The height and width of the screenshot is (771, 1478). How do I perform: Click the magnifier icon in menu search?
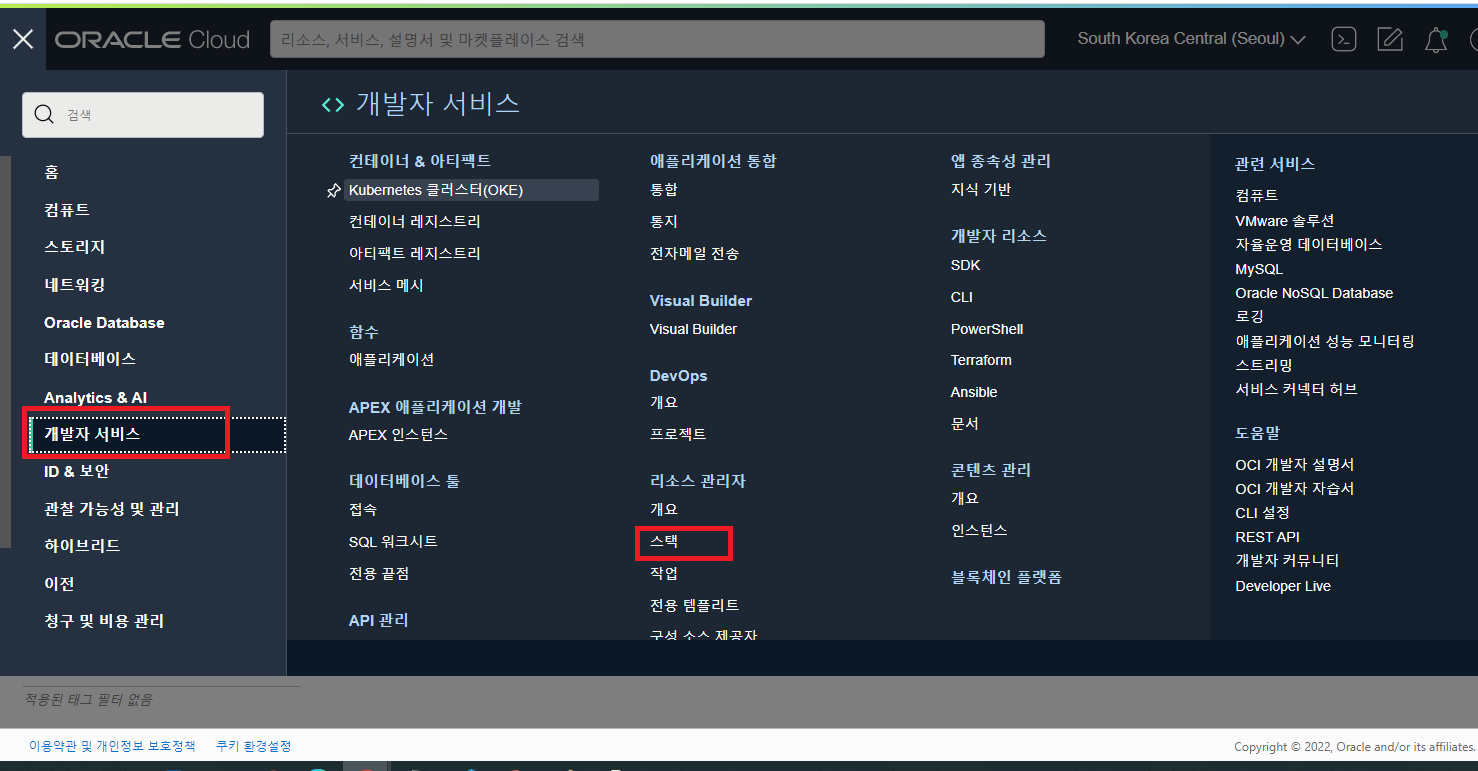44,114
